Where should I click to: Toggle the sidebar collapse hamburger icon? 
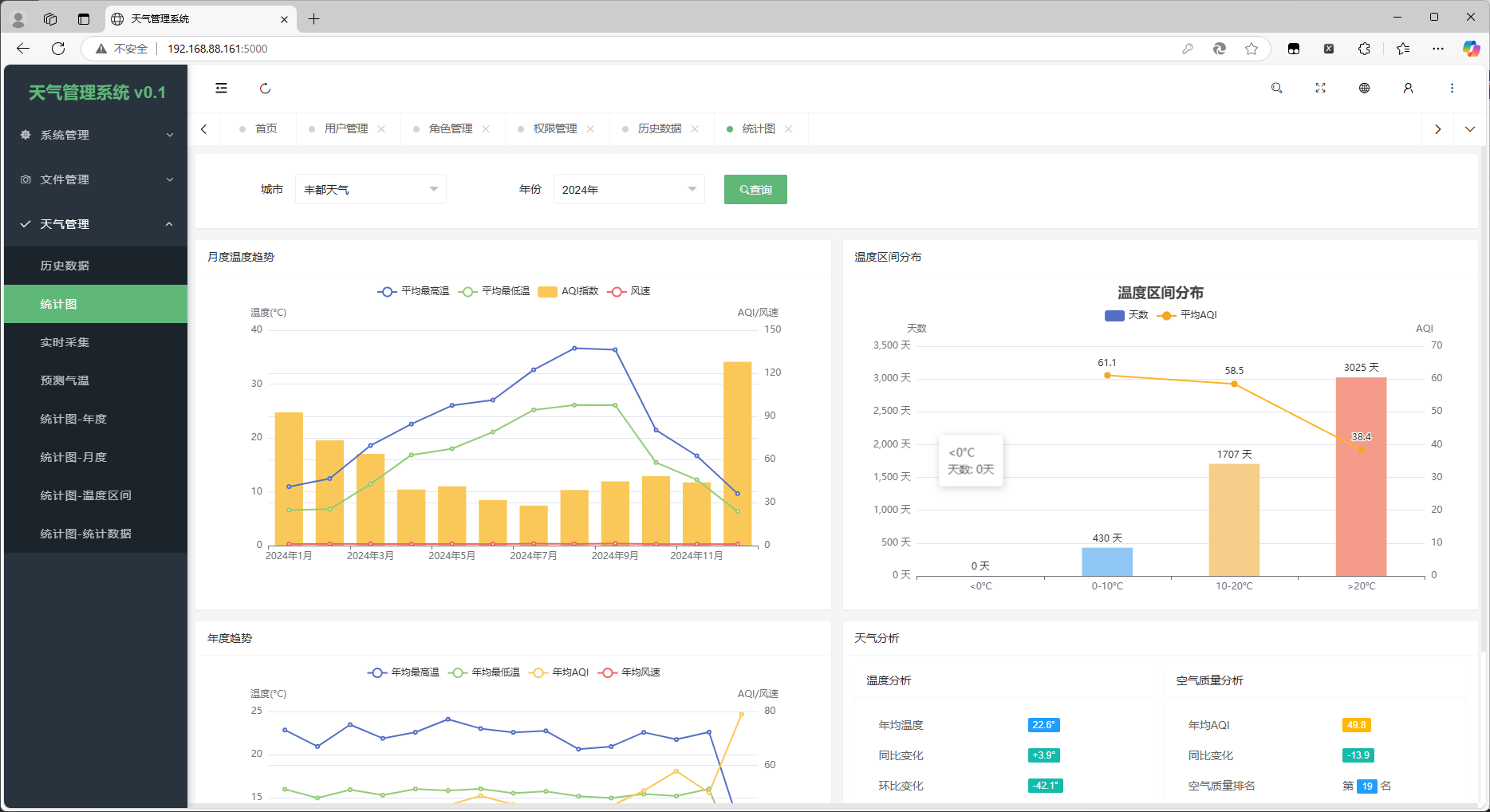221,89
